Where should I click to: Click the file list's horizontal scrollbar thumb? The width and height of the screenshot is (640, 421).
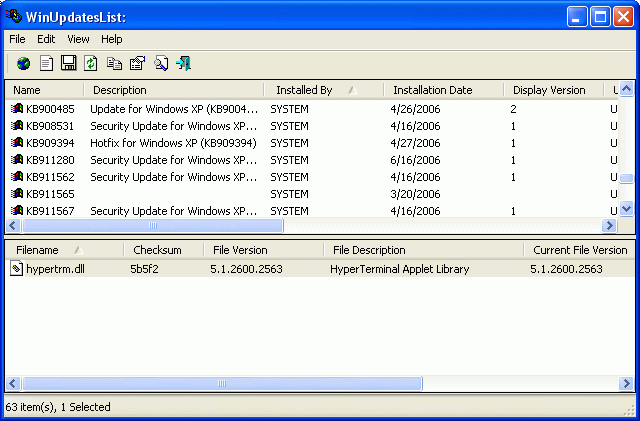(222, 383)
